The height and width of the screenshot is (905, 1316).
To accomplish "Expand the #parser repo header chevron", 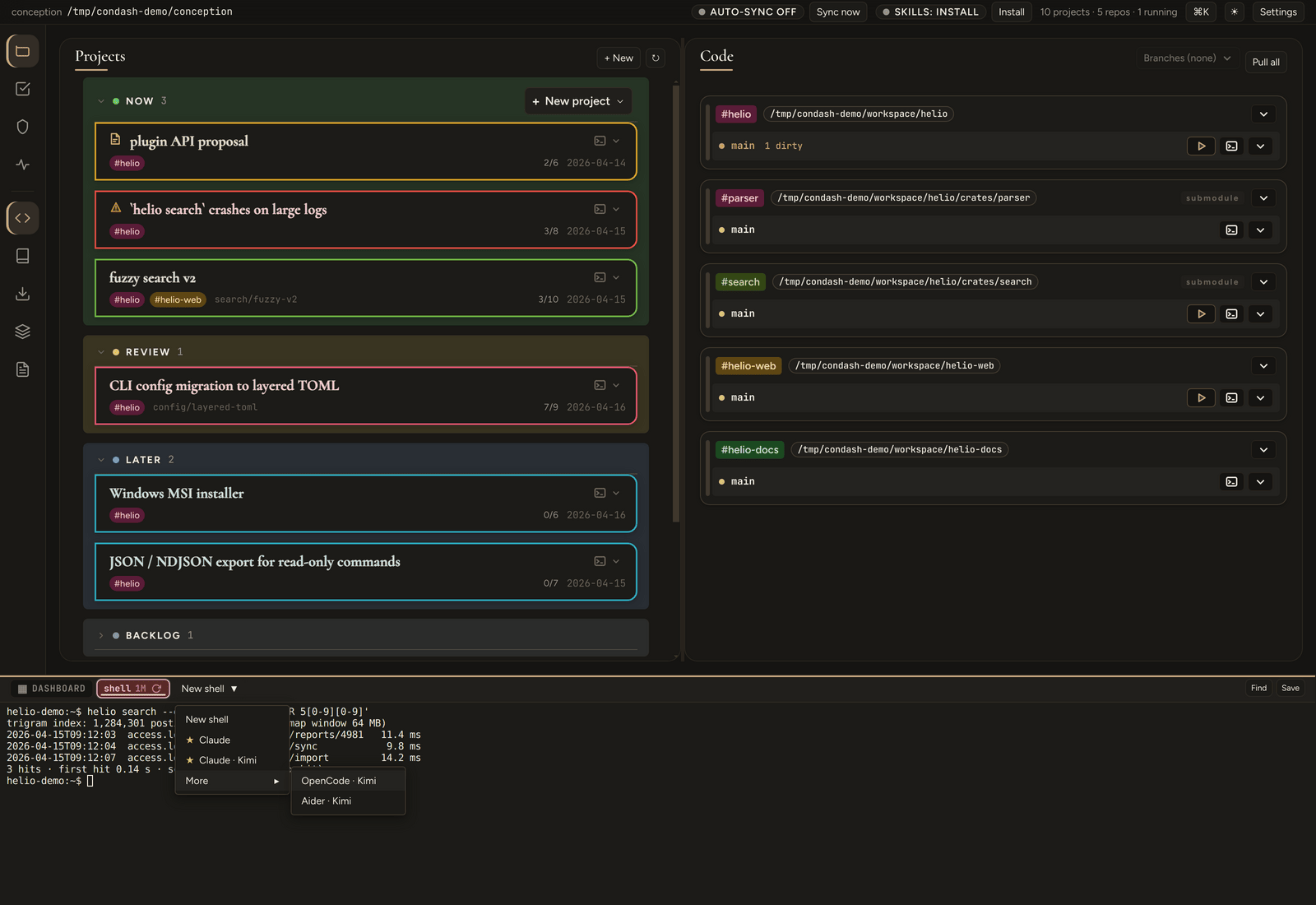I will click(x=1263, y=197).
